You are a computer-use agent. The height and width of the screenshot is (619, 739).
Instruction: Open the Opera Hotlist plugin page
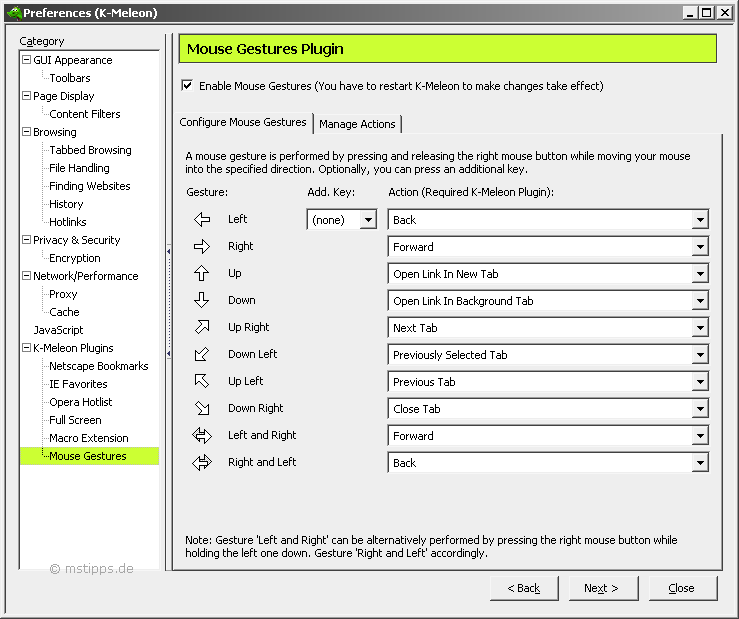(81, 402)
